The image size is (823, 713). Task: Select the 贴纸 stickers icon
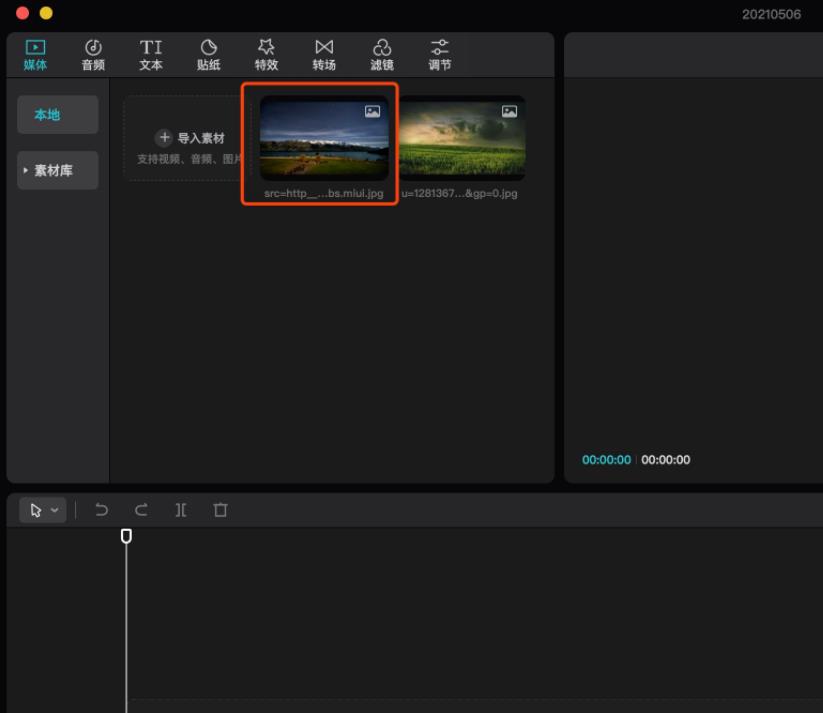click(x=209, y=55)
